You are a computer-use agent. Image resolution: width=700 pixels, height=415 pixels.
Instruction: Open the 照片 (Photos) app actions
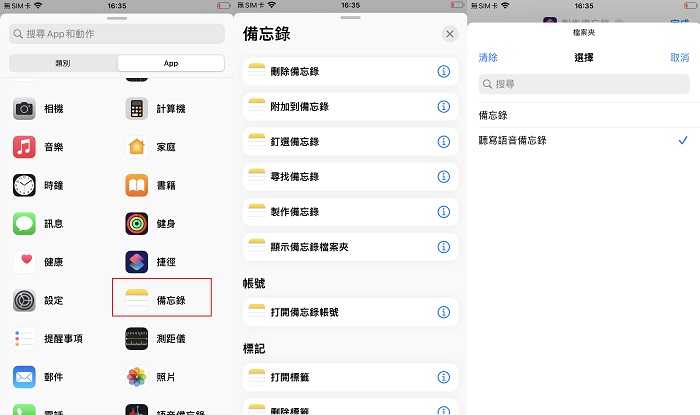click(151, 377)
